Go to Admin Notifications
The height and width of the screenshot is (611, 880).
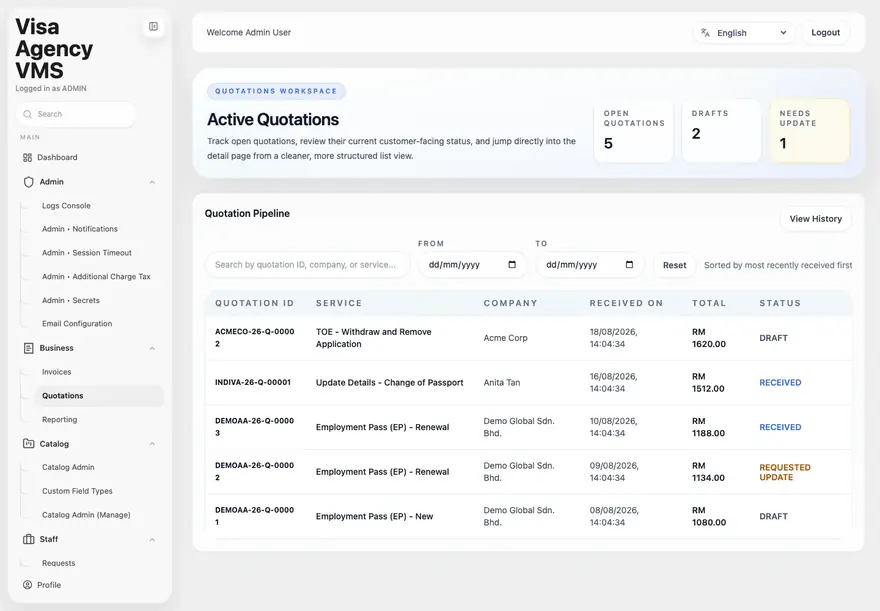tap(80, 229)
